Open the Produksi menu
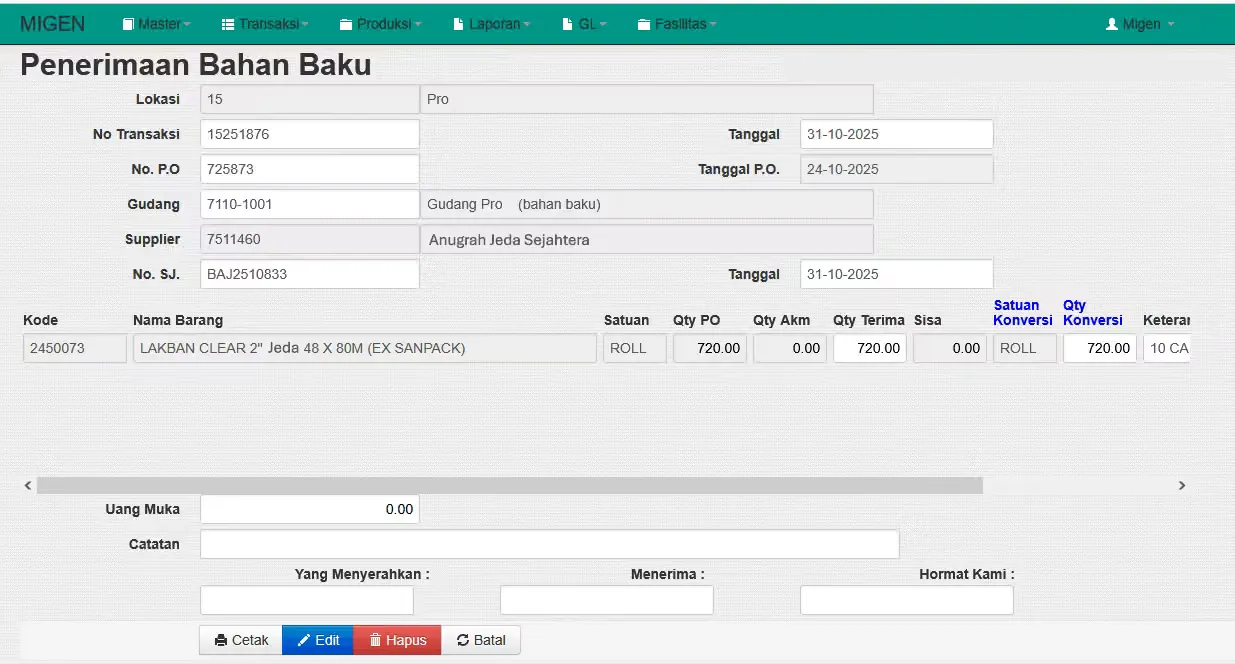This screenshot has width=1235, height=664. point(380,24)
